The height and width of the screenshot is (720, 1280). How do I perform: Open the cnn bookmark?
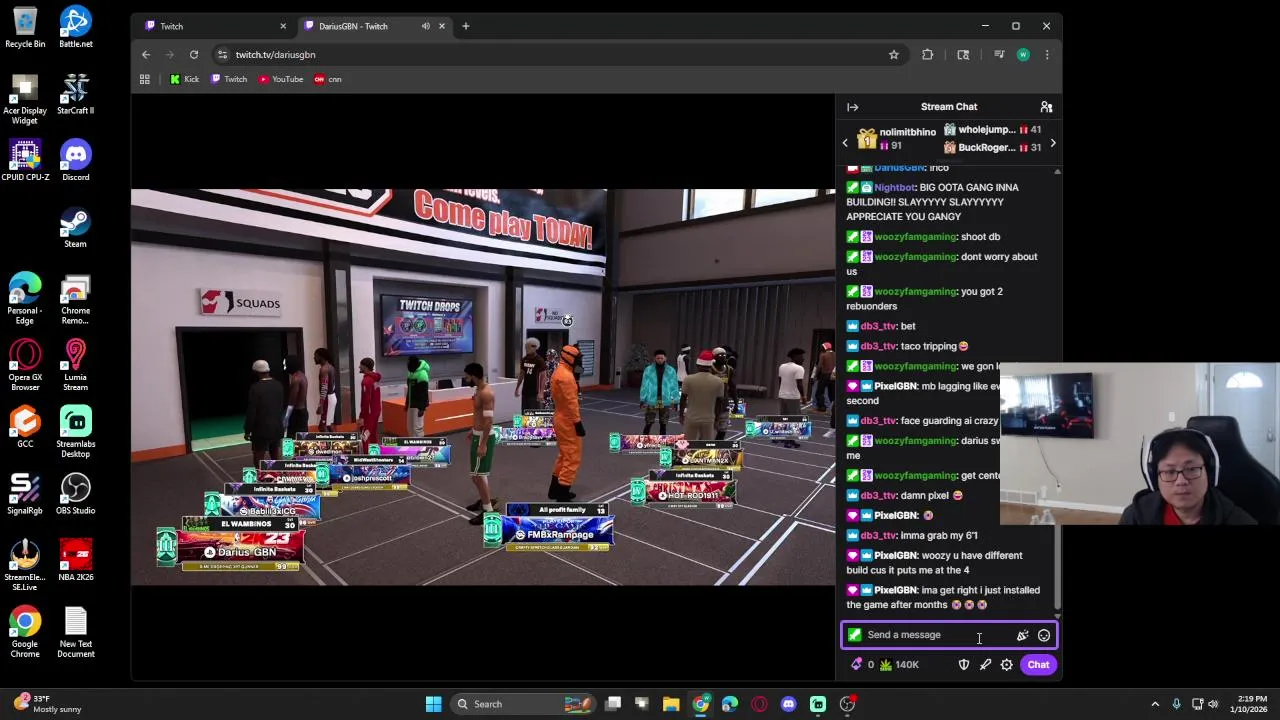point(328,79)
